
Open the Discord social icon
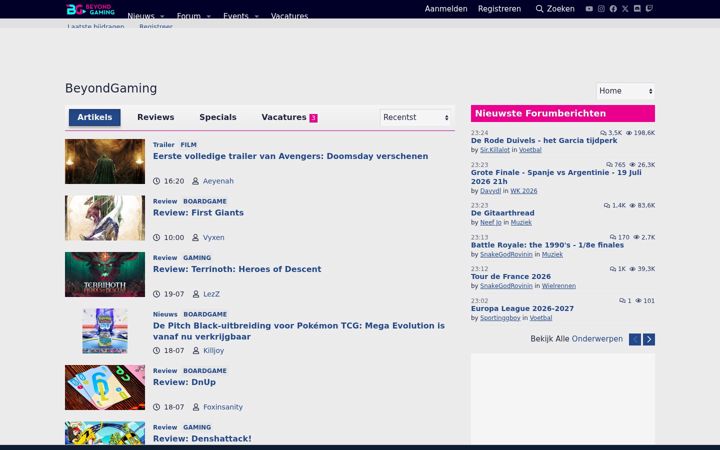click(x=637, y=9)
